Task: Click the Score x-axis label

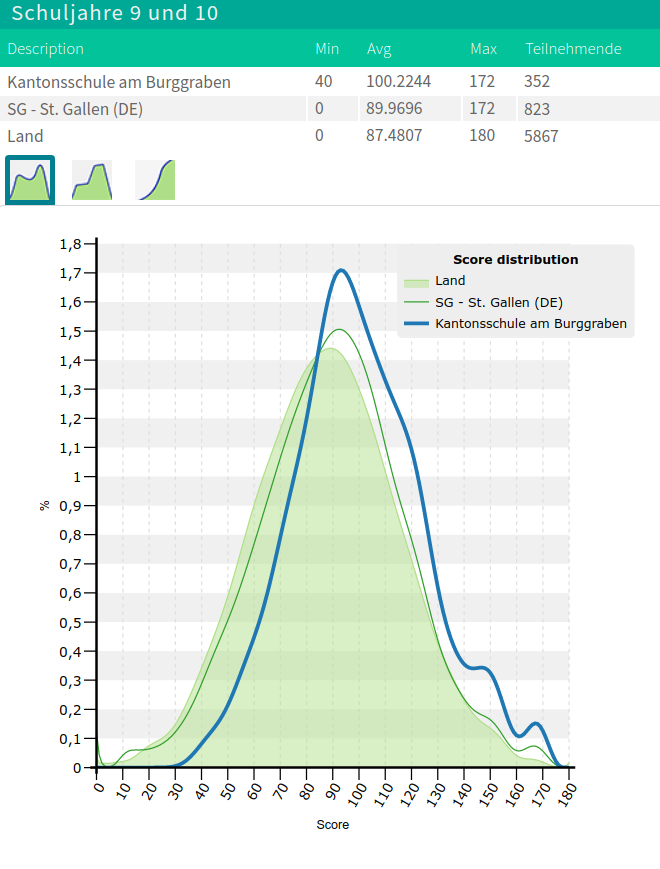Action: point(333,825)
